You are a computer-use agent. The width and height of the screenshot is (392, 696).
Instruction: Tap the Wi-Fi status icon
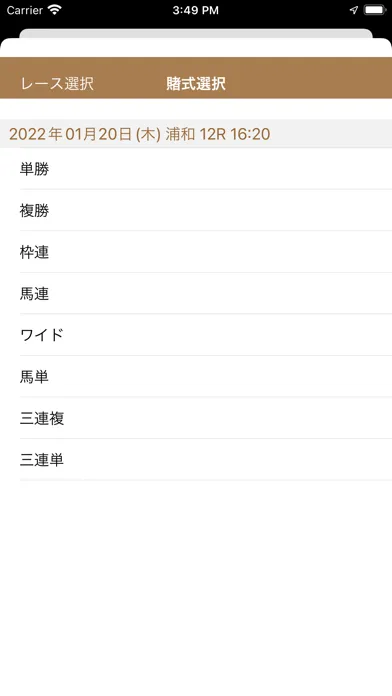[x=55, y=10]
